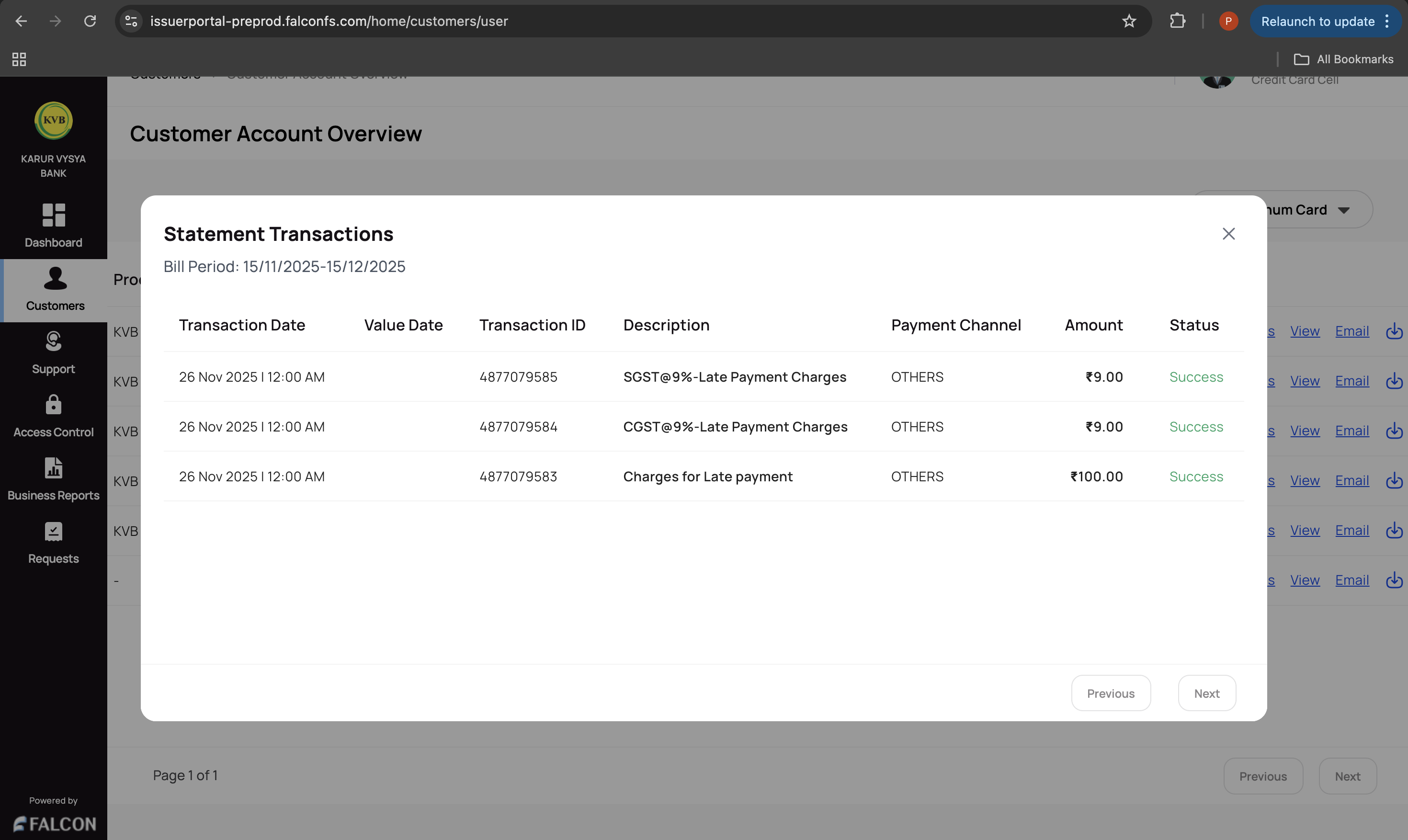Open the browser extensions menu

coord(1177,22)
